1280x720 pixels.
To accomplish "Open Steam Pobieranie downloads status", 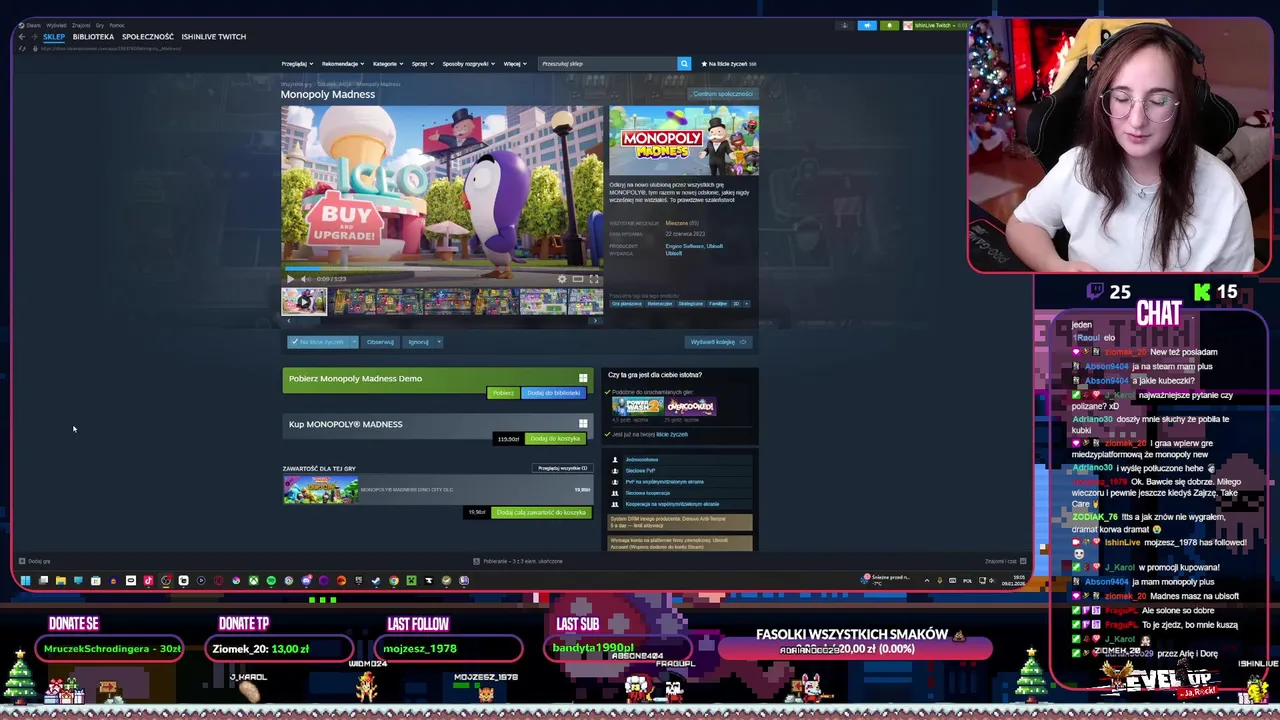I will click(x=517, y=561).
